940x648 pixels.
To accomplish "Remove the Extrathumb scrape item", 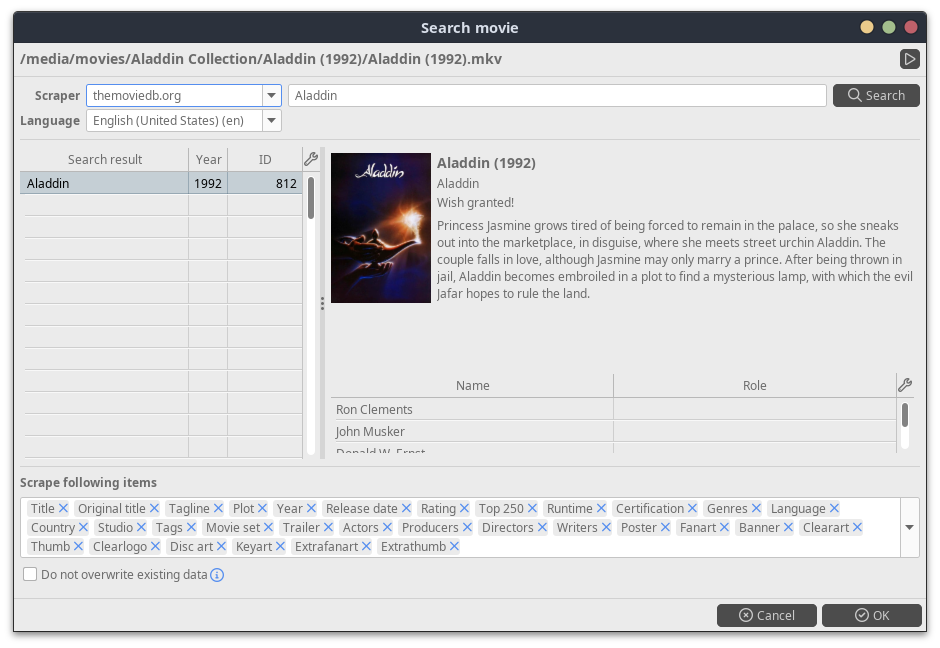I will pyautogui.click(x=454, y=547).
